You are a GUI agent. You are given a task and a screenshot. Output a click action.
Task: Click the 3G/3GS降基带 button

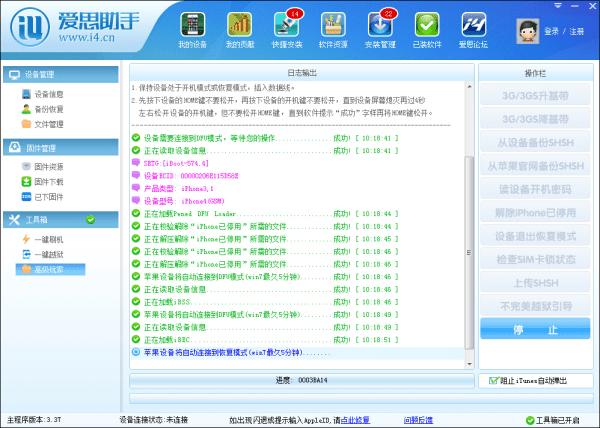(x=535, y=119)
